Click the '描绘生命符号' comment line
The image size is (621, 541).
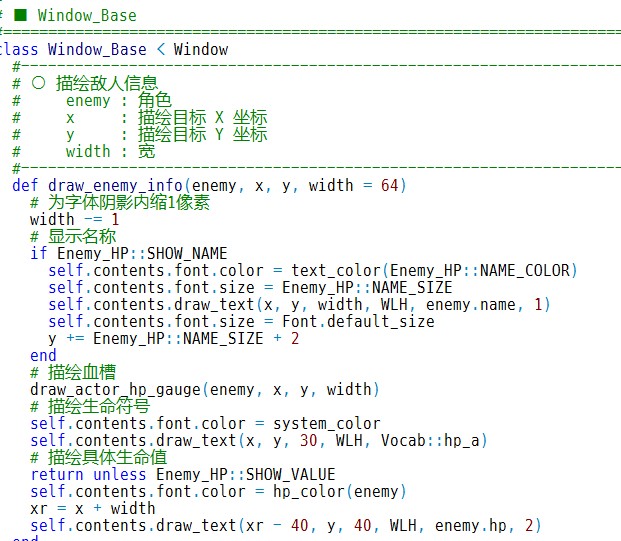[90, 406]
